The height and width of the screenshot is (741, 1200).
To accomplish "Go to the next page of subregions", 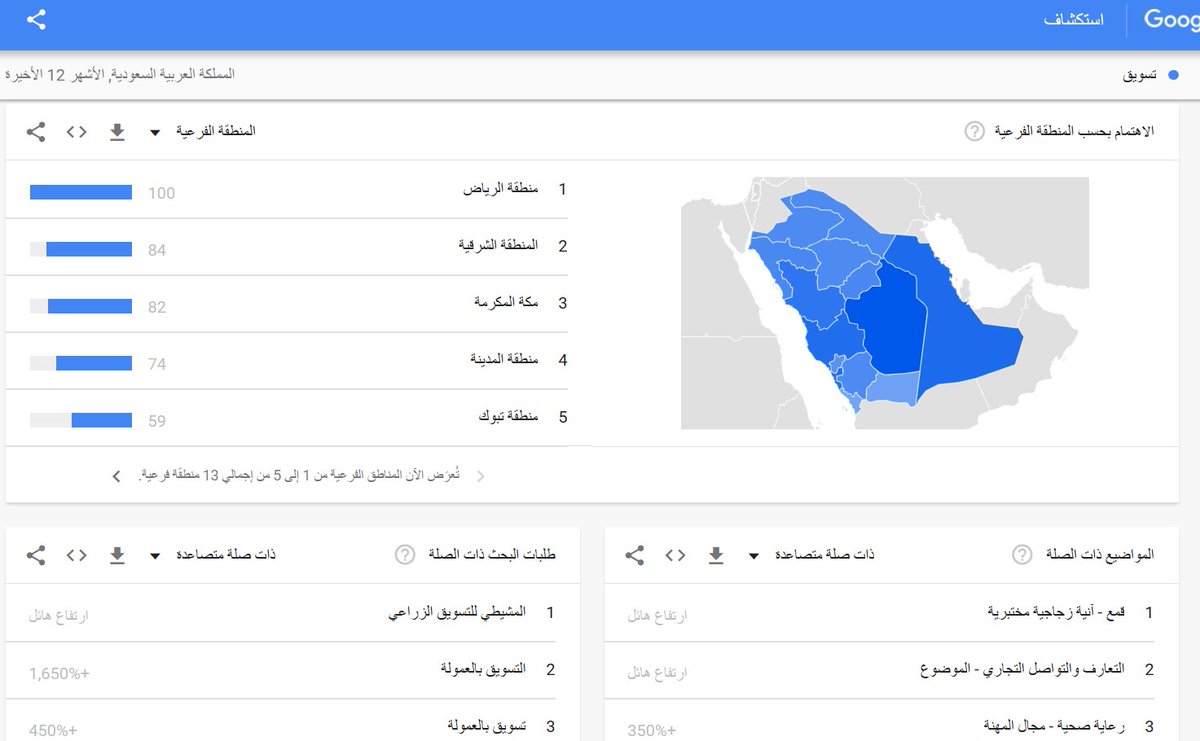I will tap(117, 476).
